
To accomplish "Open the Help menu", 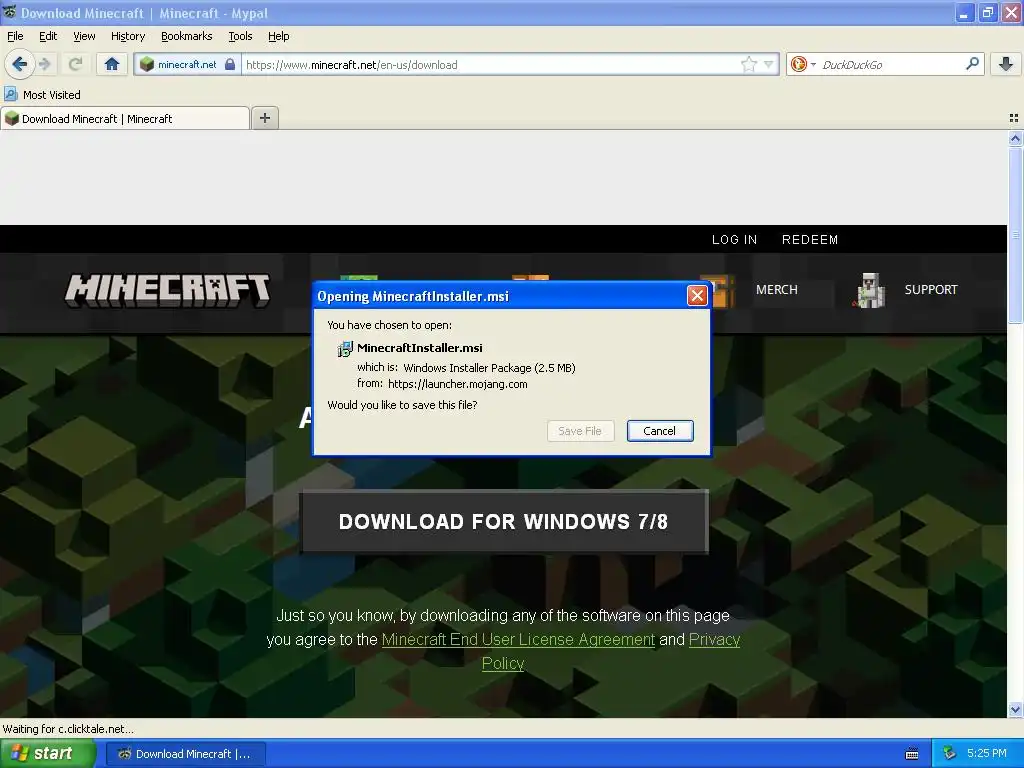I will [x=278, y=36].
